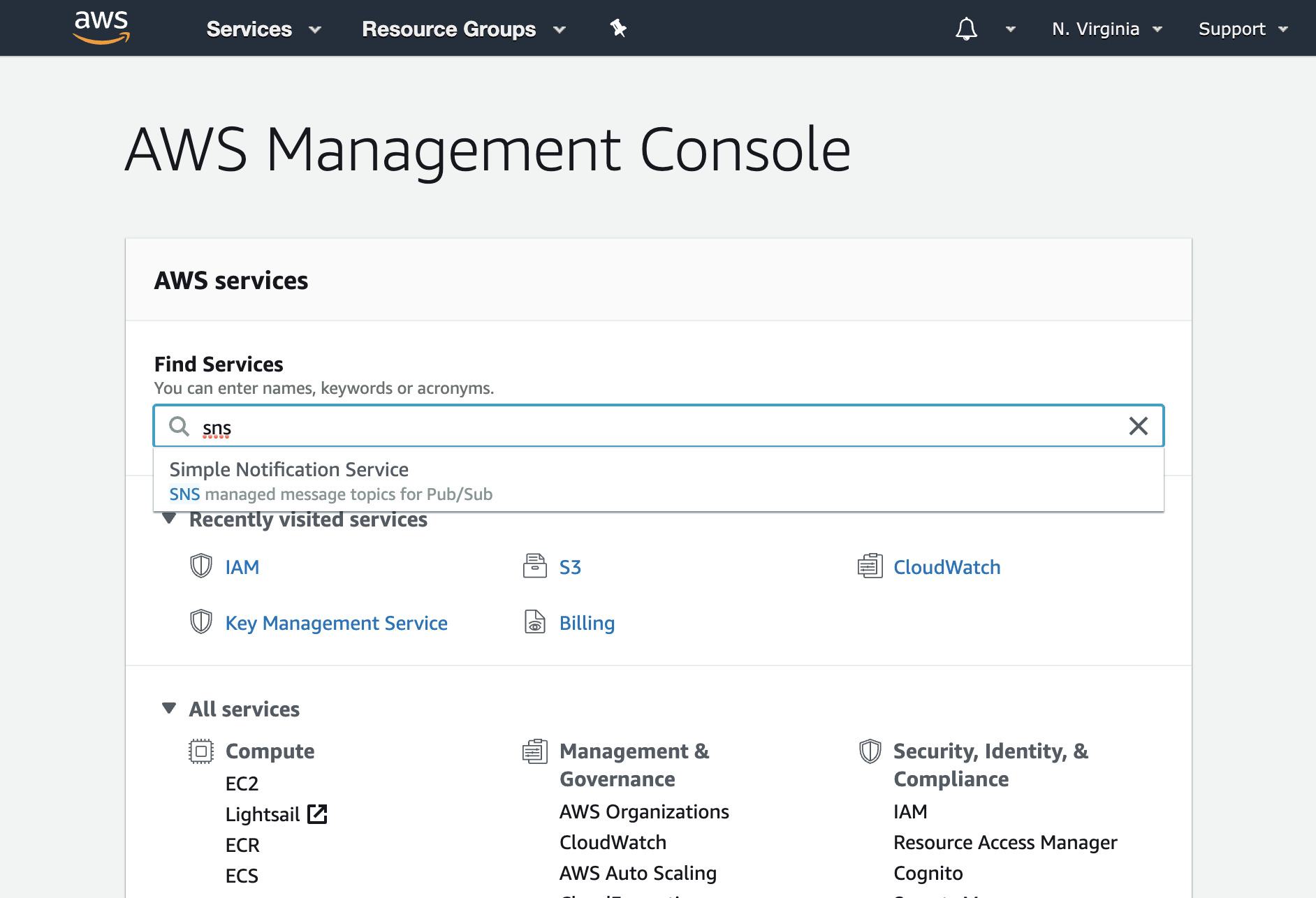Click the All services heading text
The width and height of the screenshot is (1316, 898).
tap(244, 709)
